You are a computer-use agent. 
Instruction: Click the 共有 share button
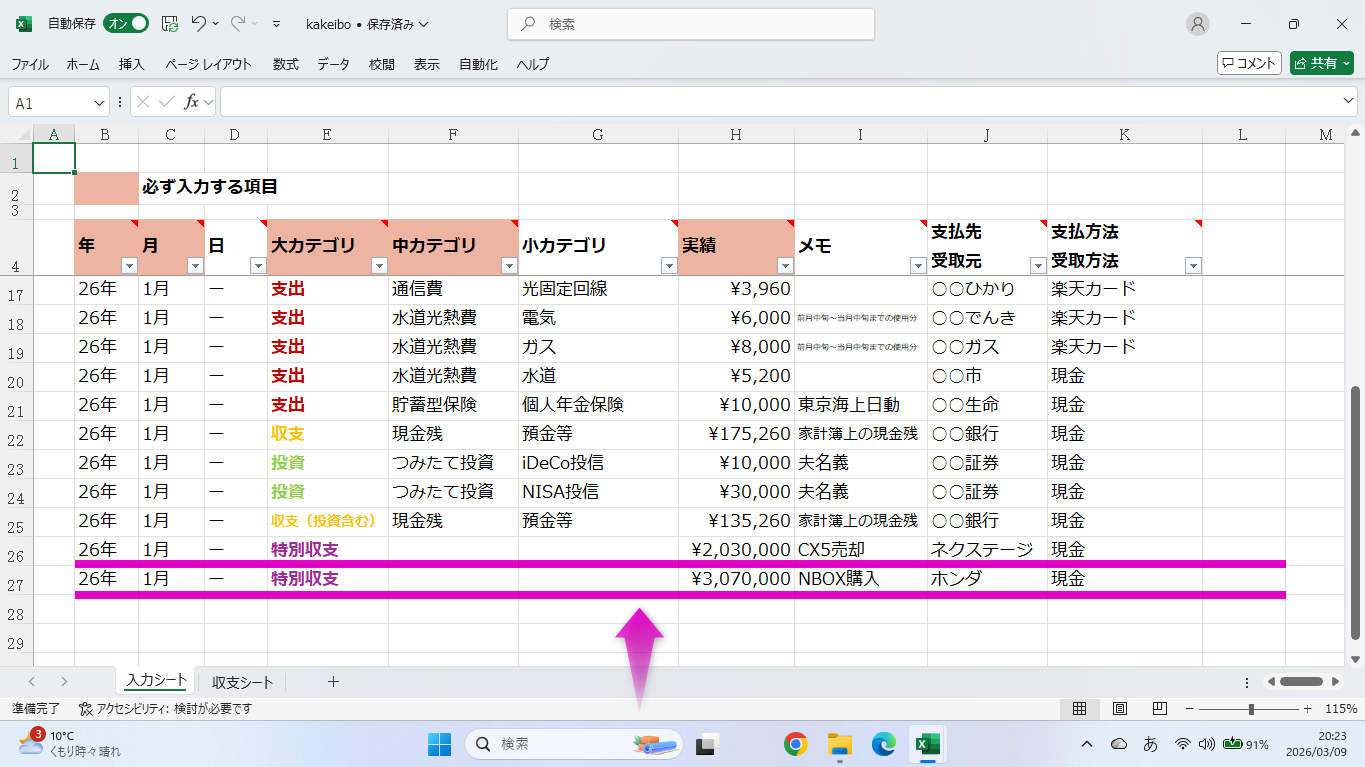[x=1321, y=63]
